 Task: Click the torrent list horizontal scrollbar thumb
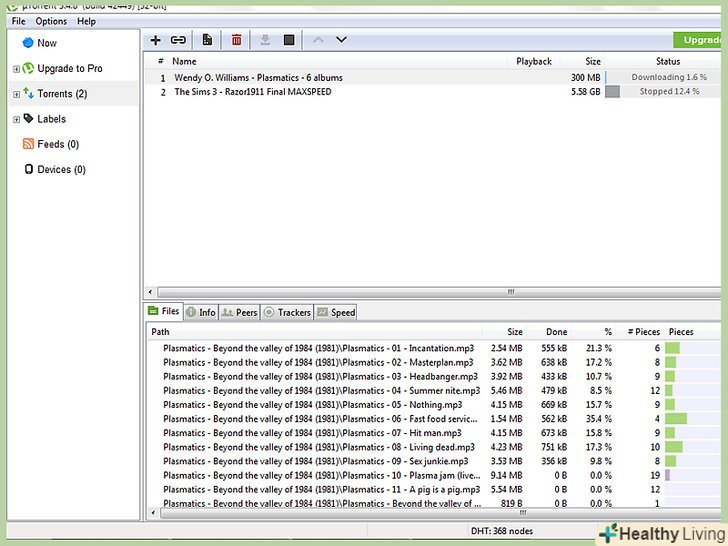[x=439, y=292]
